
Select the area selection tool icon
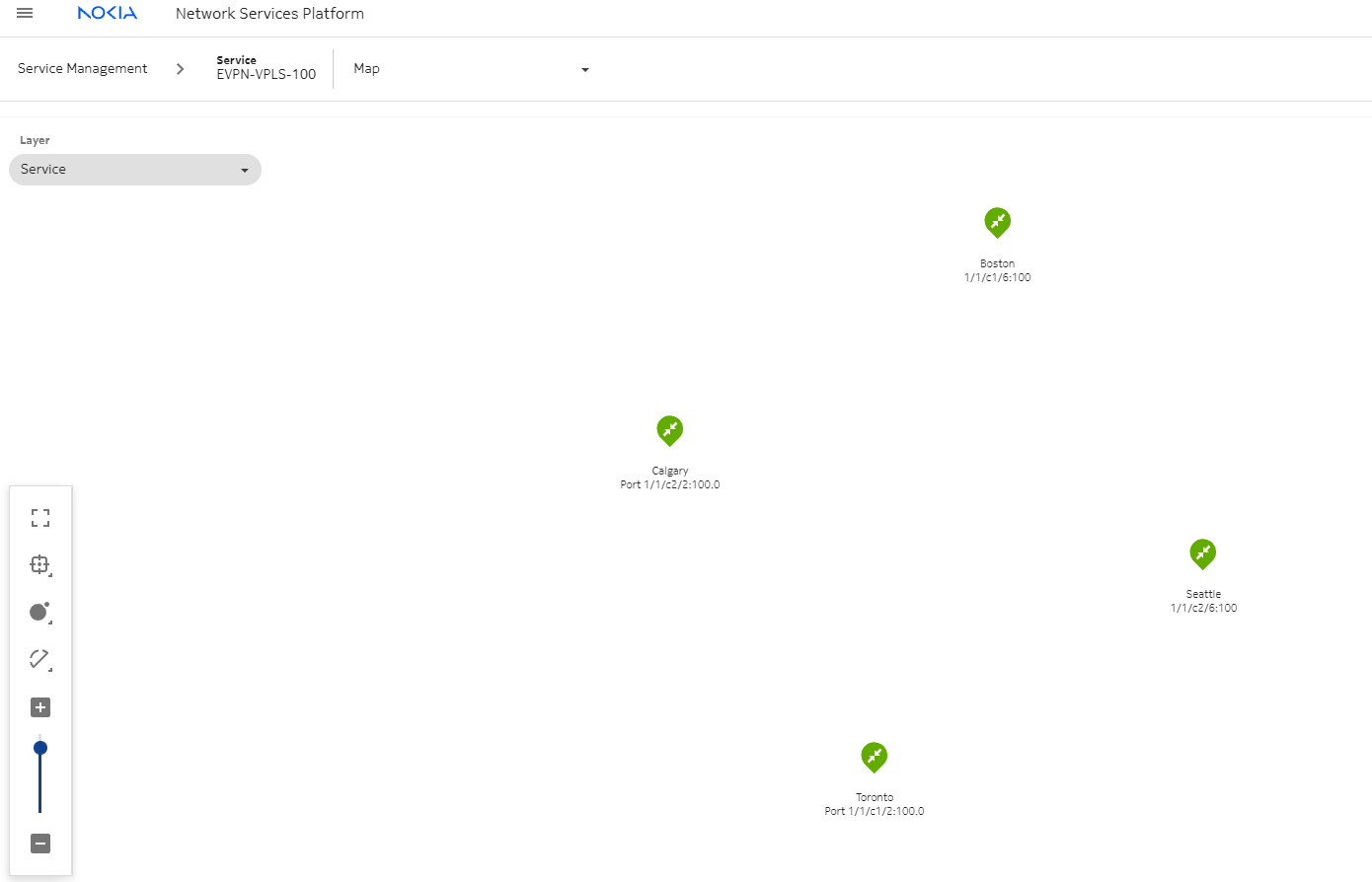(40, 565)
